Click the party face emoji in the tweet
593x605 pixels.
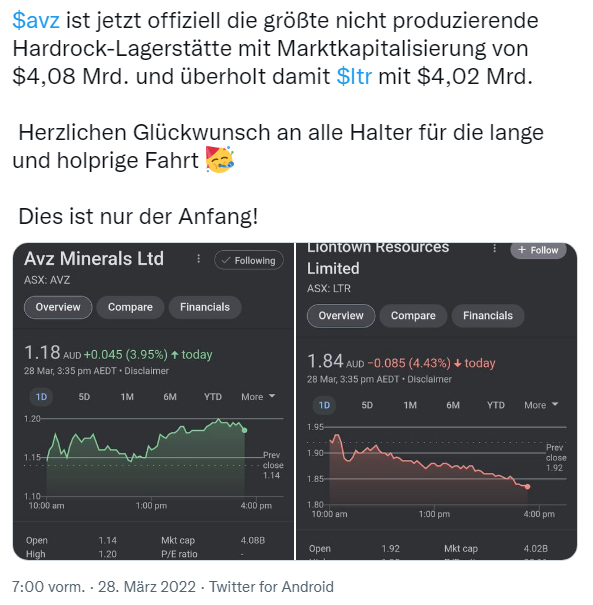(x=220, y=159)
